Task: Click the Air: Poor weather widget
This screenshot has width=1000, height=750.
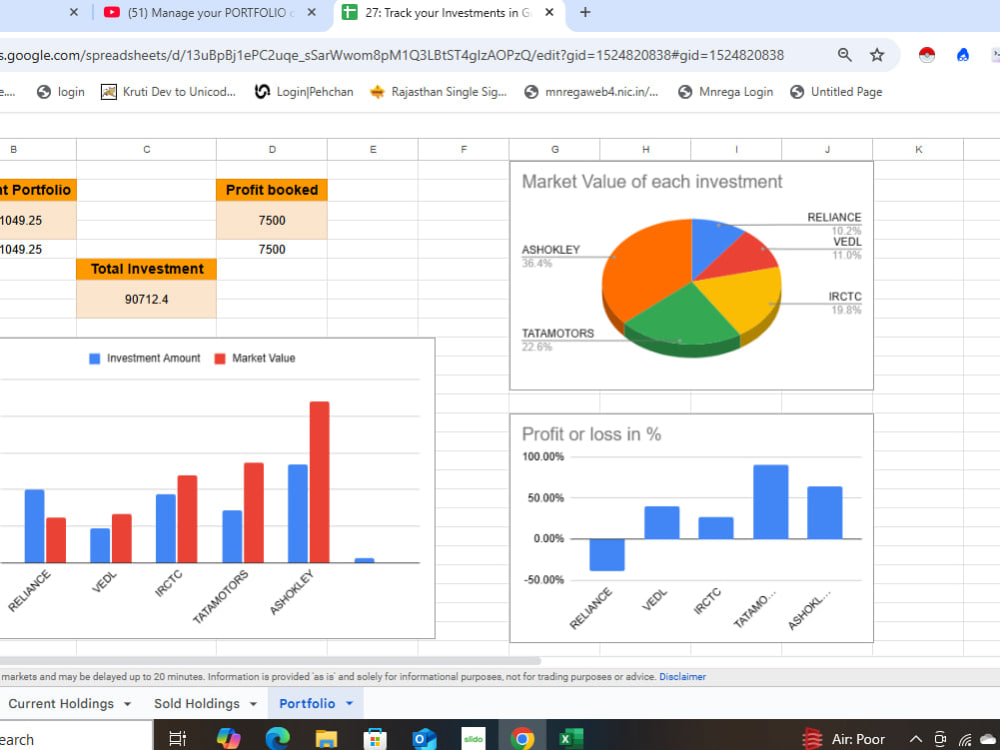Action: (844, 739)
